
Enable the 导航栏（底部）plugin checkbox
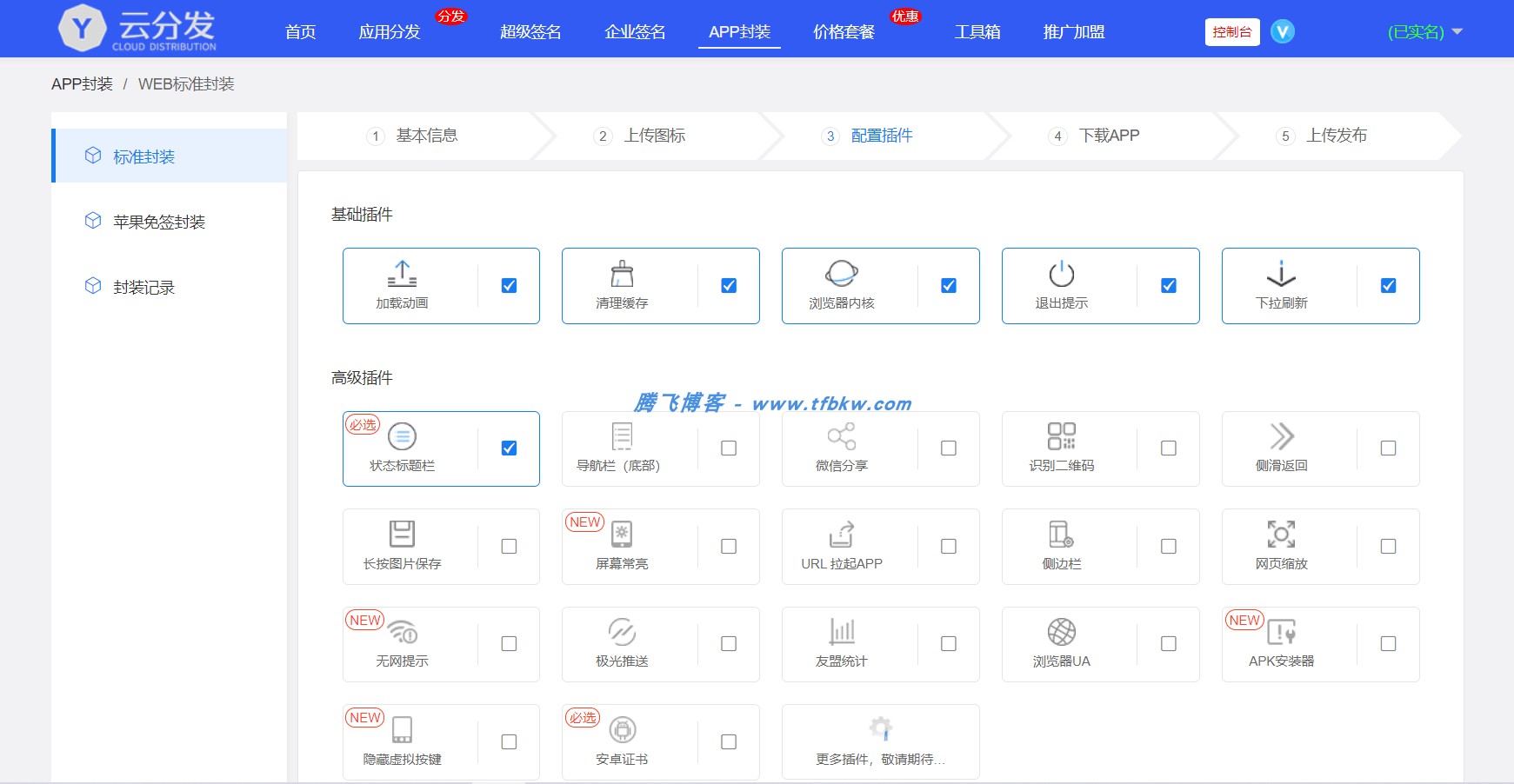click(x=729, y=448)
